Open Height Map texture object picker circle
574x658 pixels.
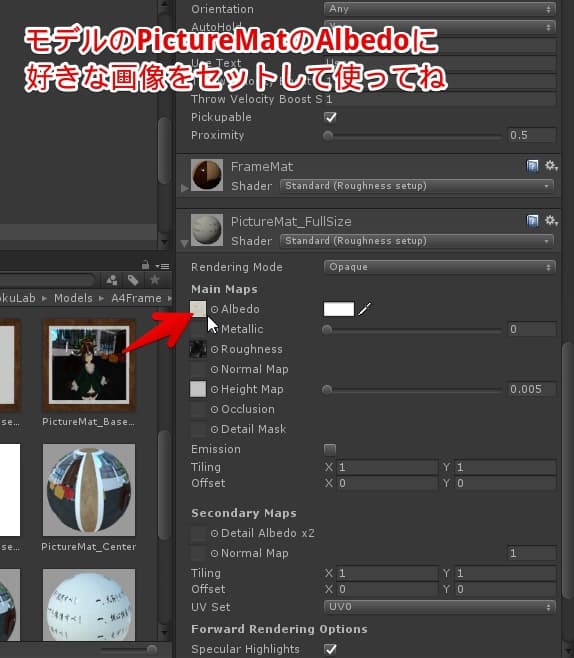pyautogui.click(x=214, y=389)
